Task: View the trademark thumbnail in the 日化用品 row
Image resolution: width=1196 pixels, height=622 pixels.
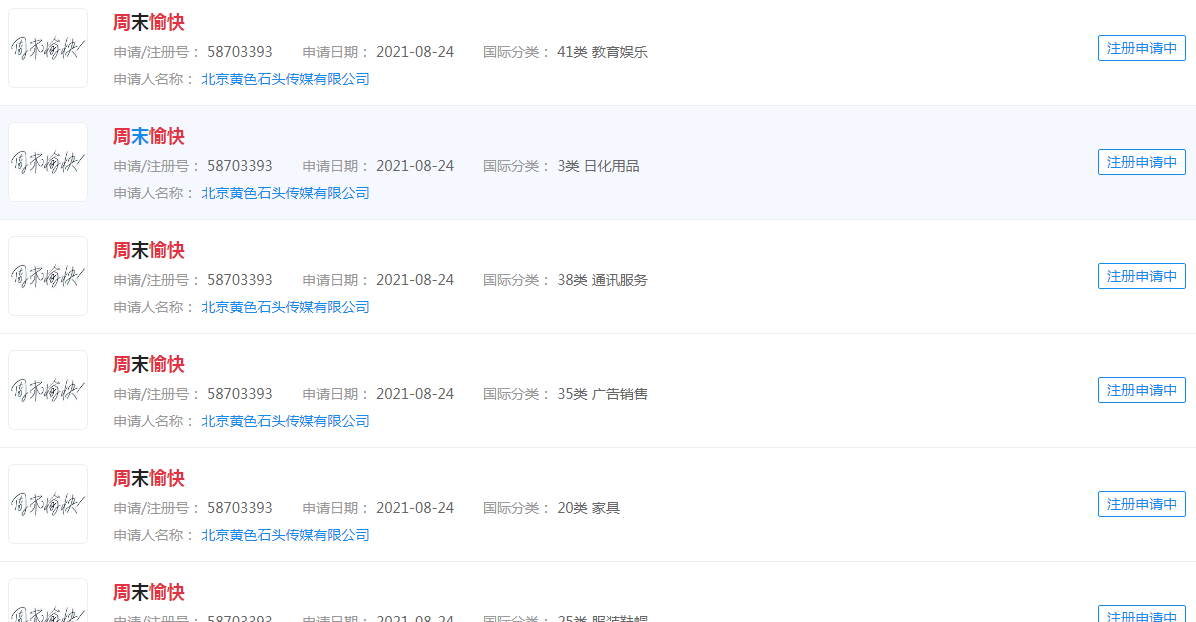Action: tap(47, 161)
